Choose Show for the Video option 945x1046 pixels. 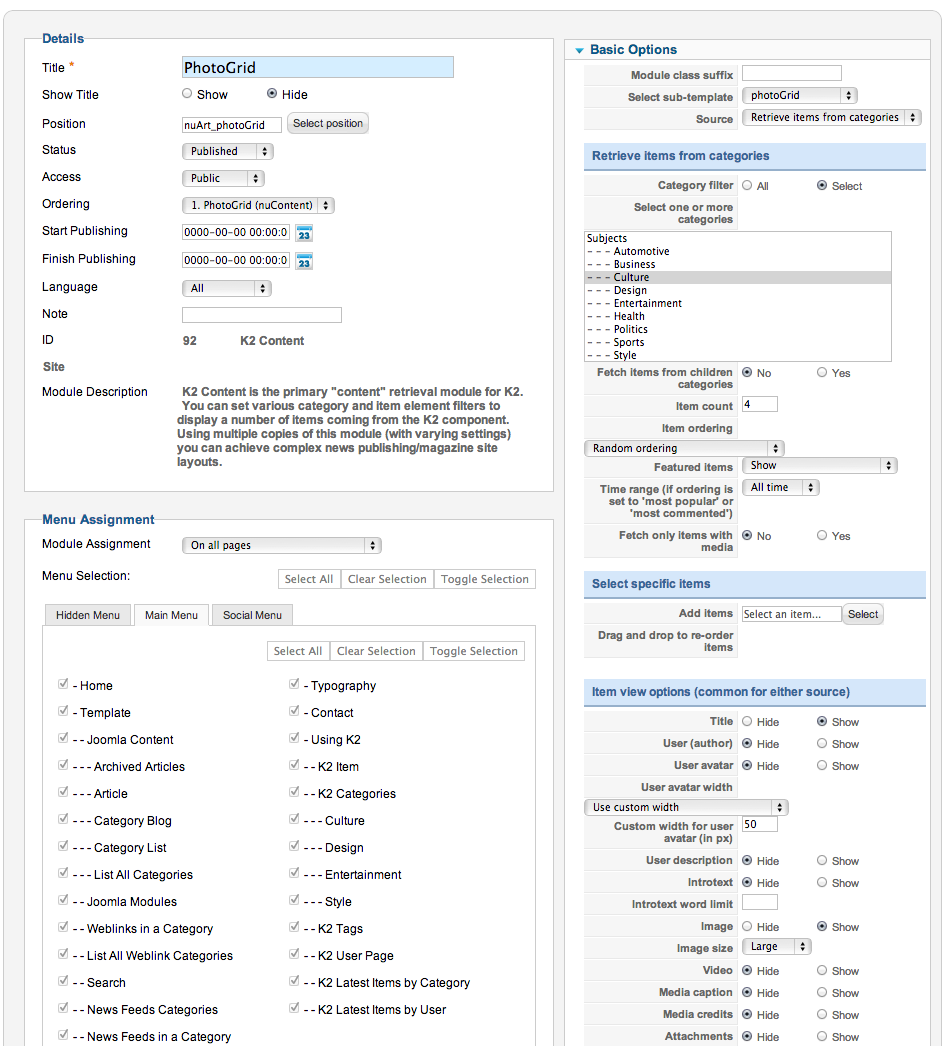(x=822, y=970)
